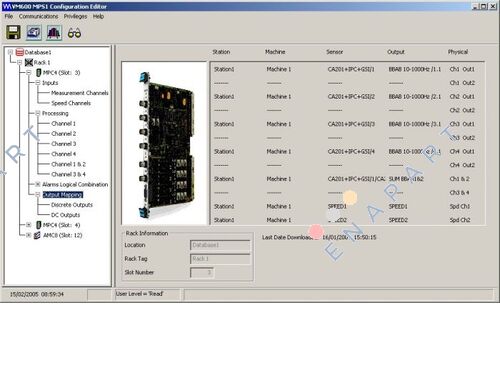Click output cell SPEED2
The image size is (500, 375).
[x=398, y=220]
